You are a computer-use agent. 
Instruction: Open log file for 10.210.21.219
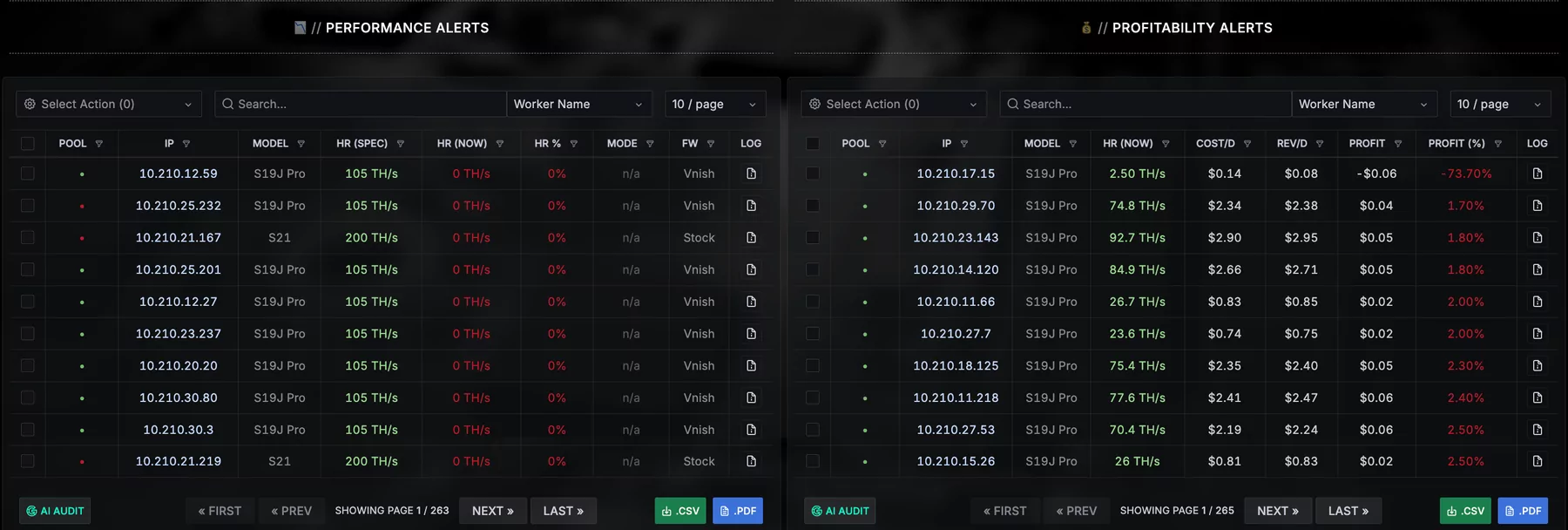click(751, 461)
